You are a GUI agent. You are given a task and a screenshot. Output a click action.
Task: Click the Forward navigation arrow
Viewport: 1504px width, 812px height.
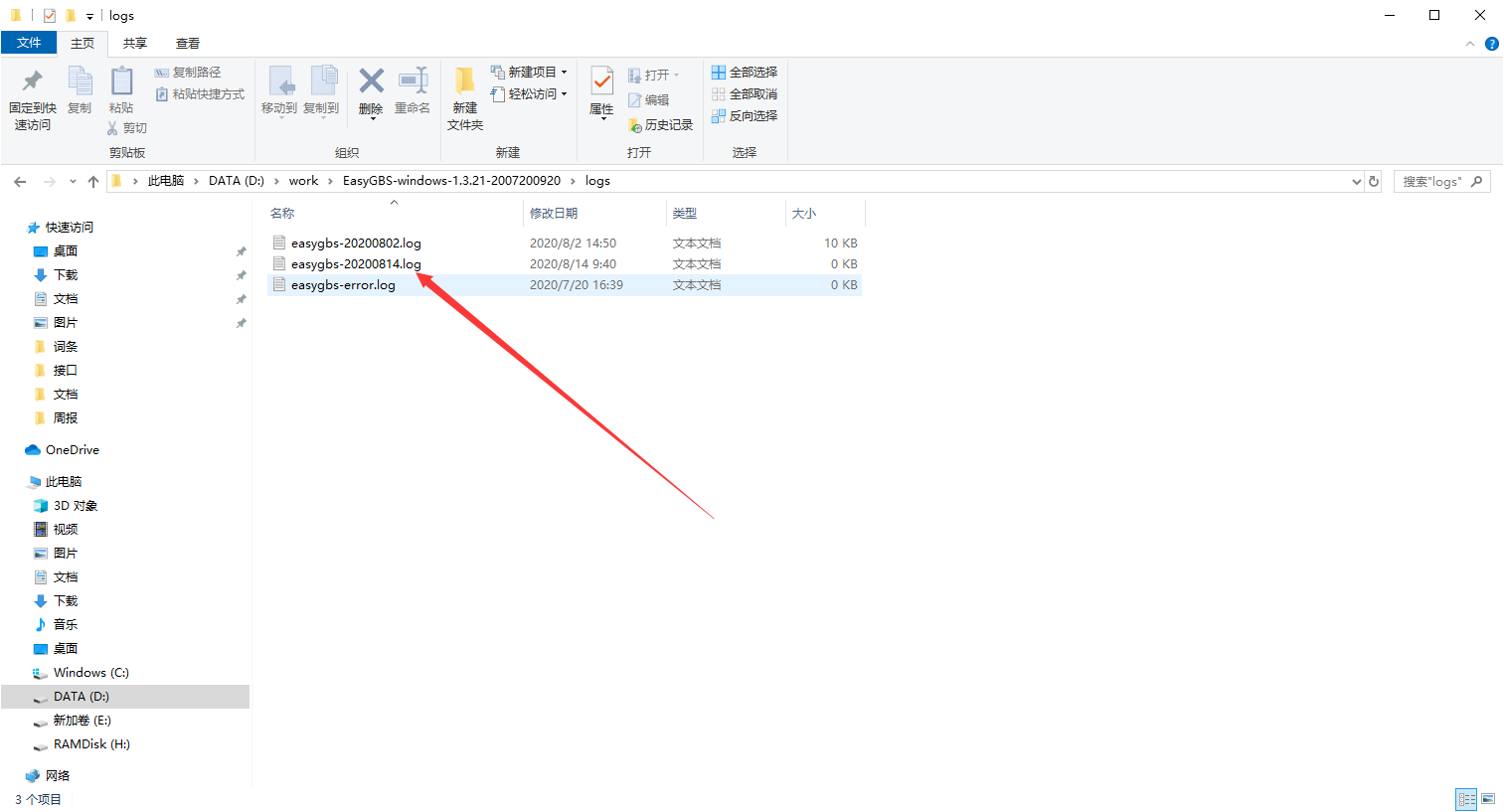coord(50,182)
